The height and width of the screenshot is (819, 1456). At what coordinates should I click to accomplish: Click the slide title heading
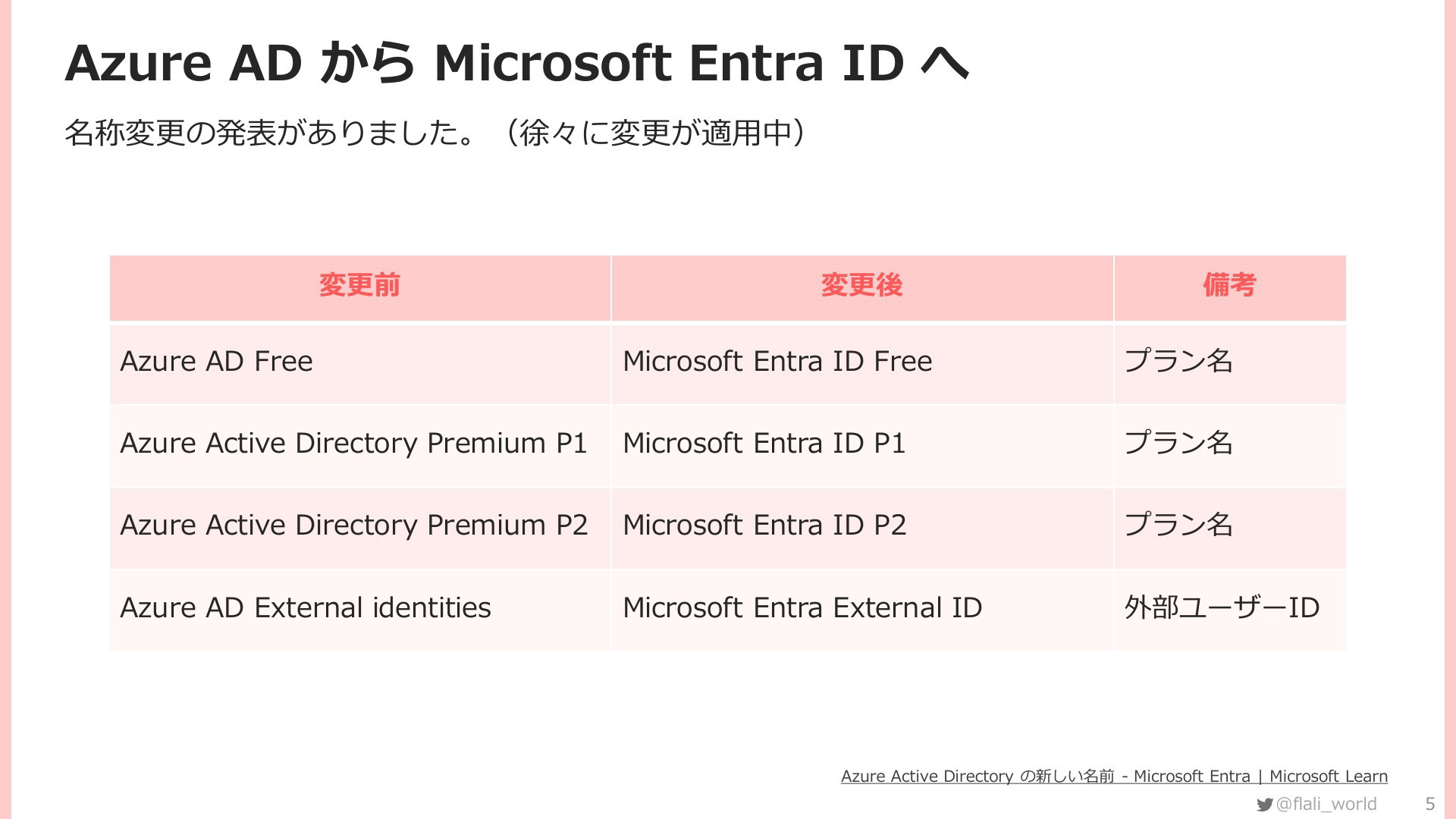[517, 62]
